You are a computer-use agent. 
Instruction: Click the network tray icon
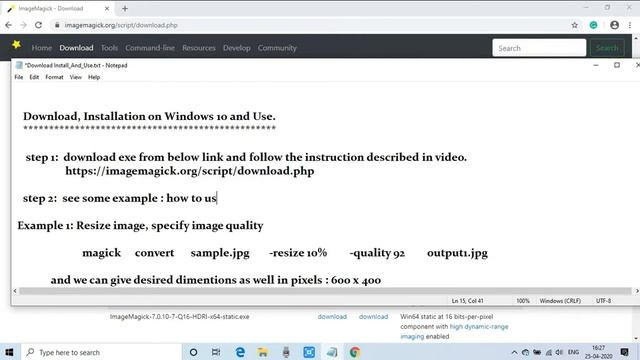549,352
